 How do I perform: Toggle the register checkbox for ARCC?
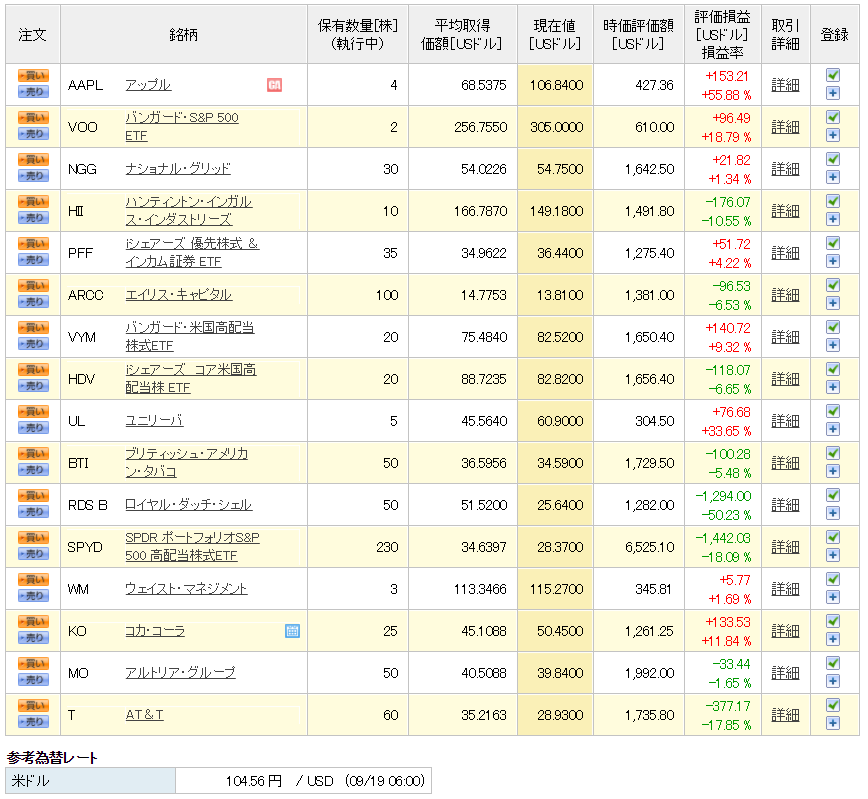tap(833, 286)
